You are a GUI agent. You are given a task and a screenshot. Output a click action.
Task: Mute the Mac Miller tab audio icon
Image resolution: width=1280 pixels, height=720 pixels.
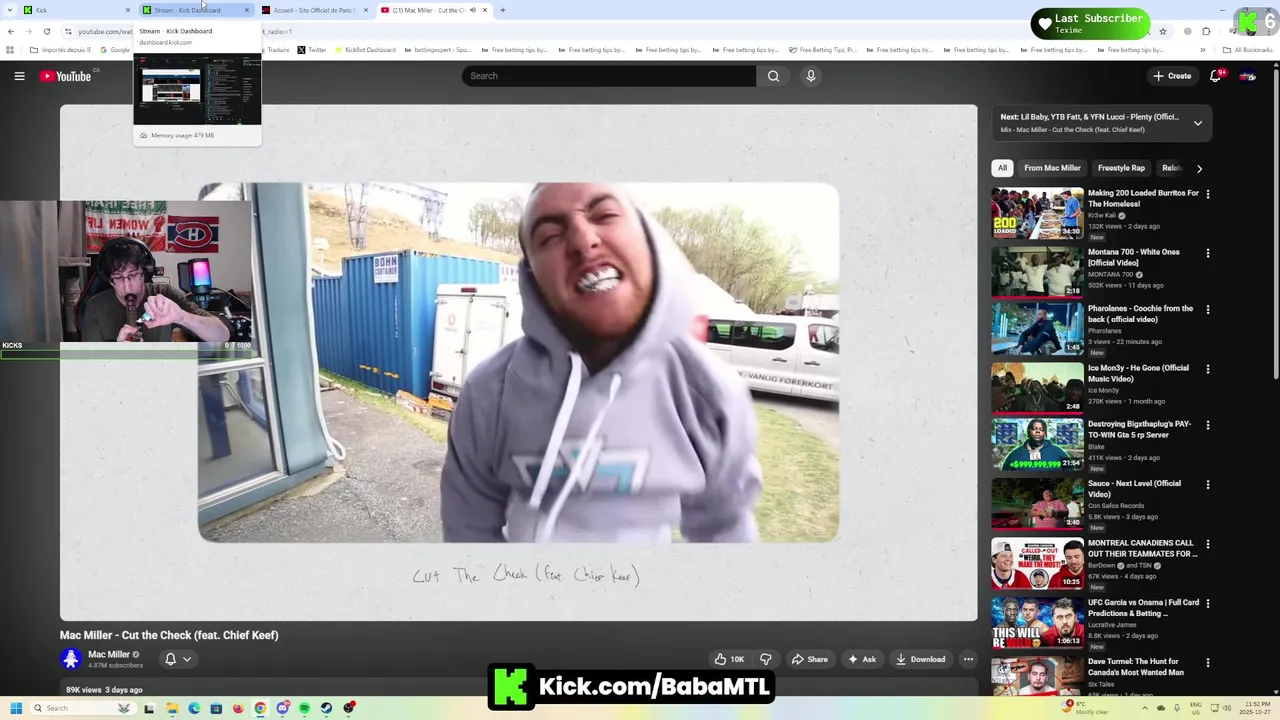click(x=473, y=10)
